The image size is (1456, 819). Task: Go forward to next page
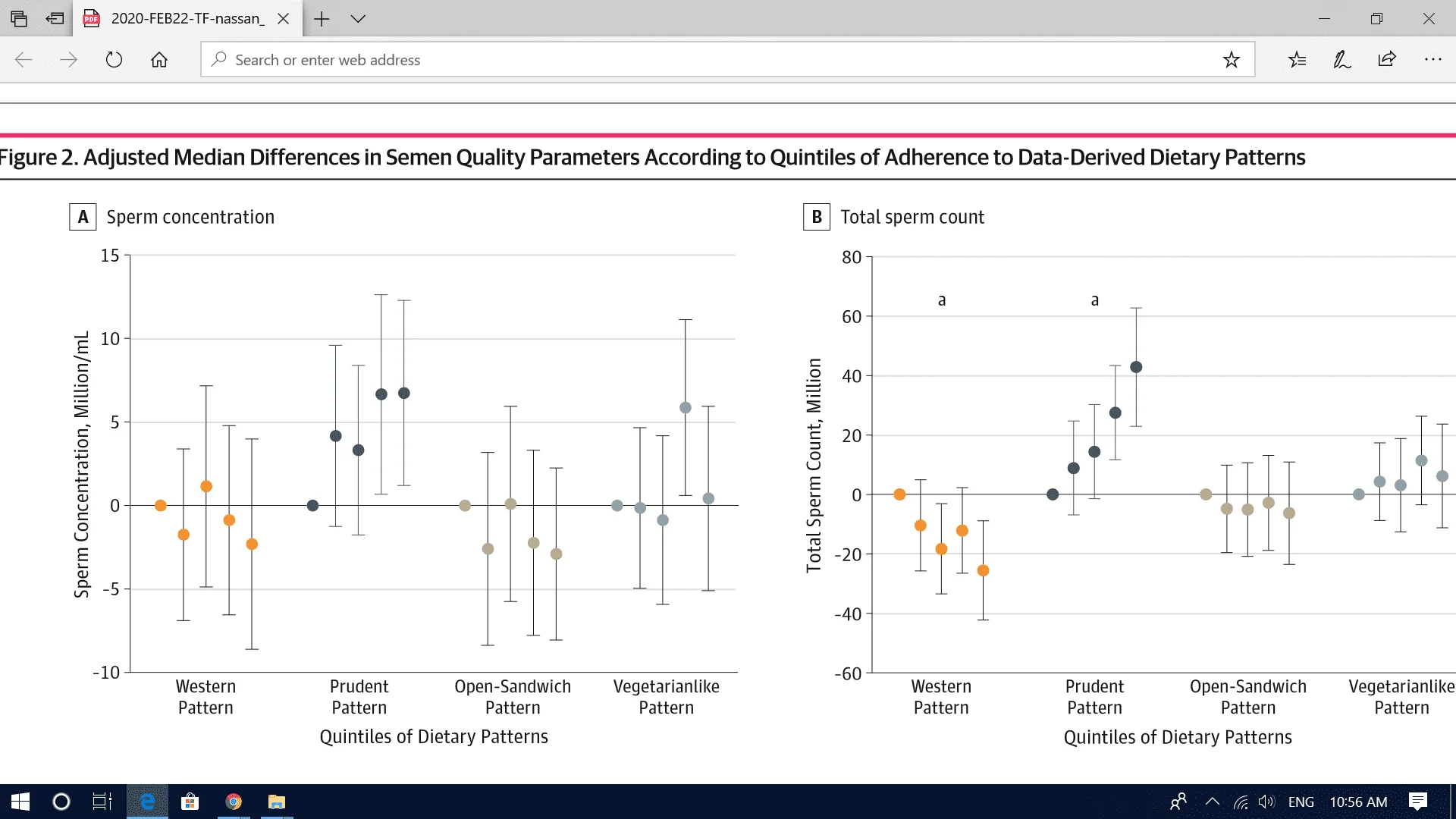(68, 59)
